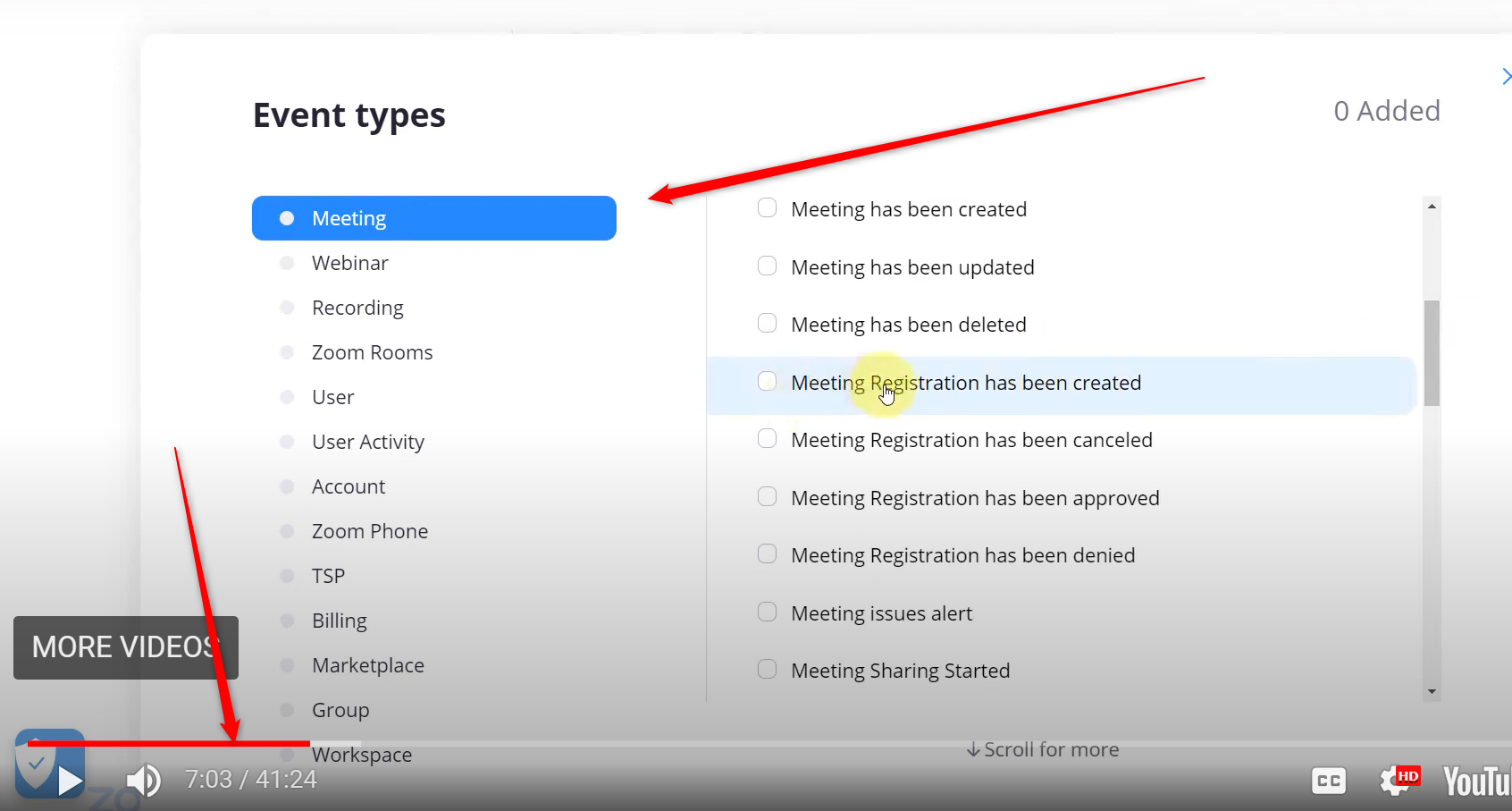The width and height of the screenshot is (1512, 811).
Task: Click the event list scrollbar thumb
Action: coord(1432,353)
